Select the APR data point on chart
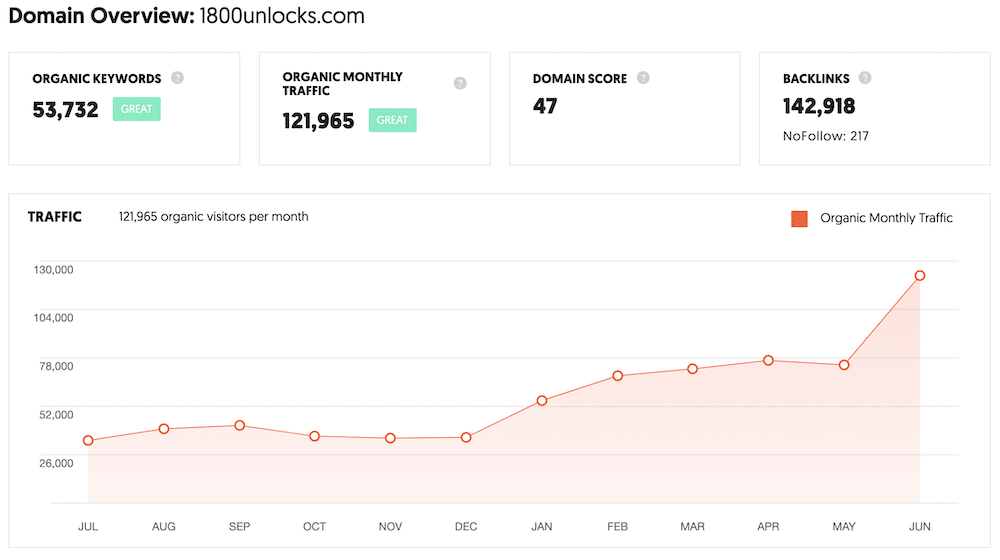1000x560 pixels. pos(768,361)
